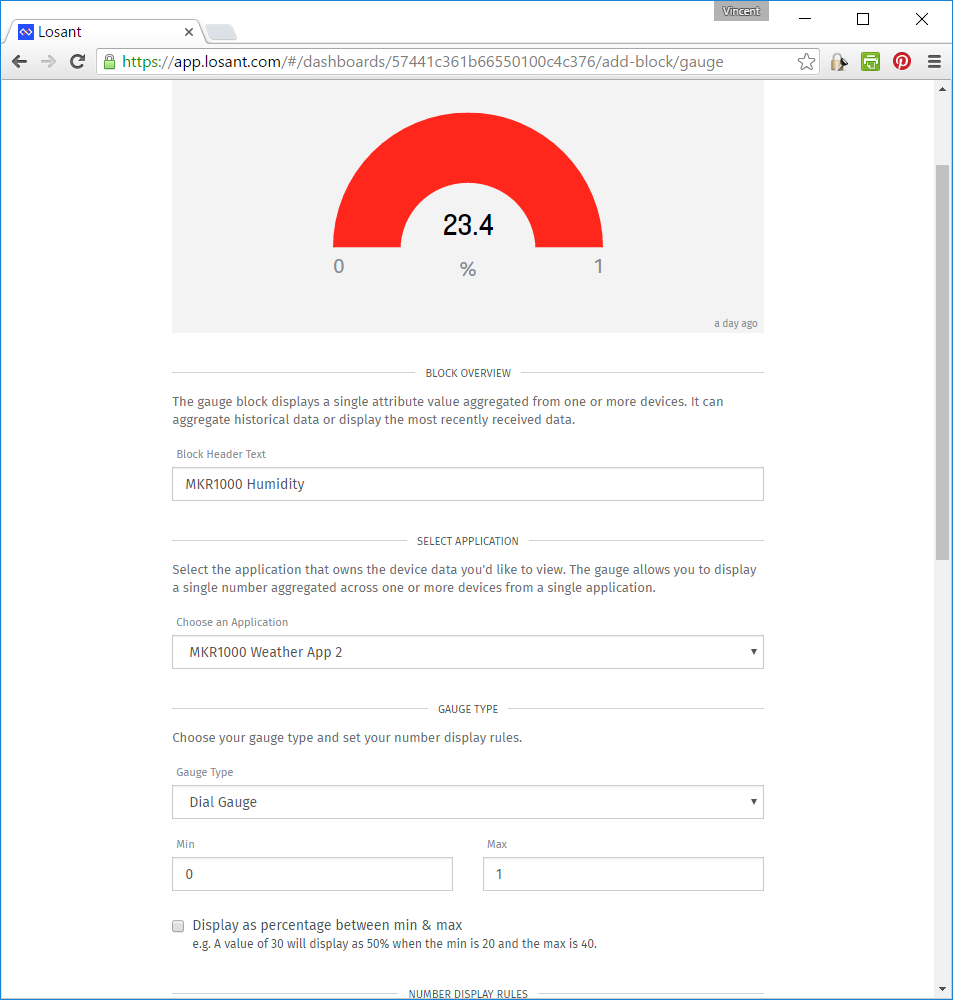Viewport: 953px width, 1000px height.
Task: Click the GAUGE TYPE section heading
Action: tap(468, 709)
